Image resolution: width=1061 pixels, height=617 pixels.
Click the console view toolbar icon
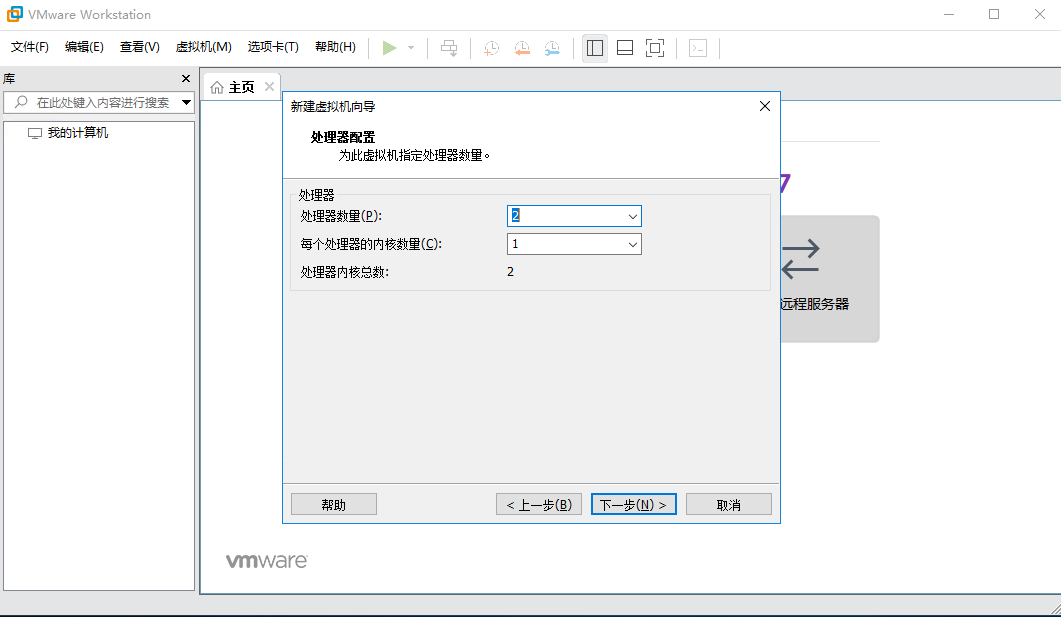(698, 48)
